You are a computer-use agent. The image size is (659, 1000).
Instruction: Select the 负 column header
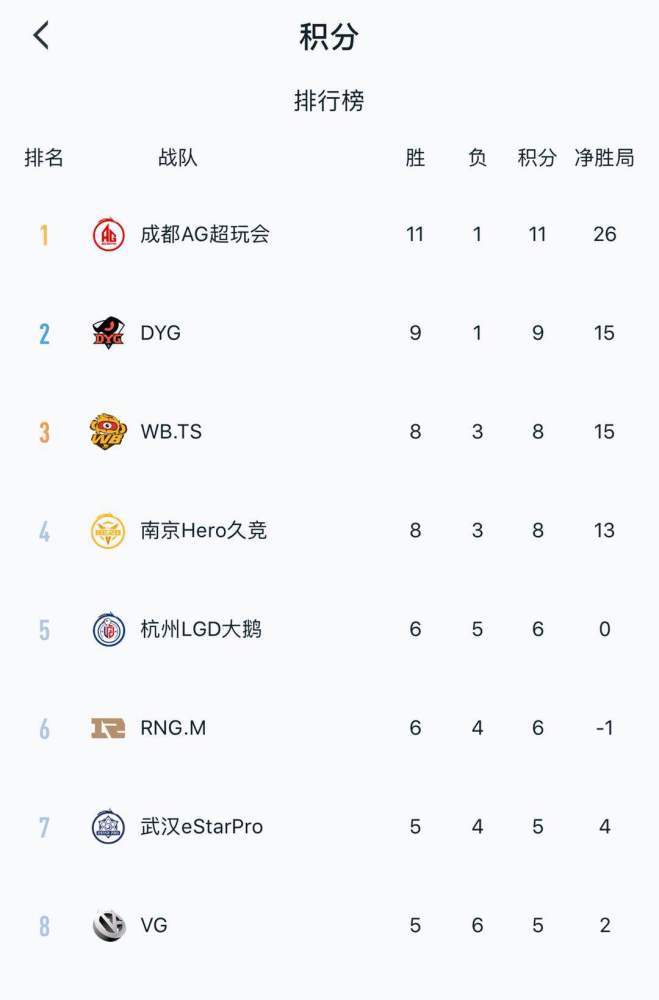(477, 157)
